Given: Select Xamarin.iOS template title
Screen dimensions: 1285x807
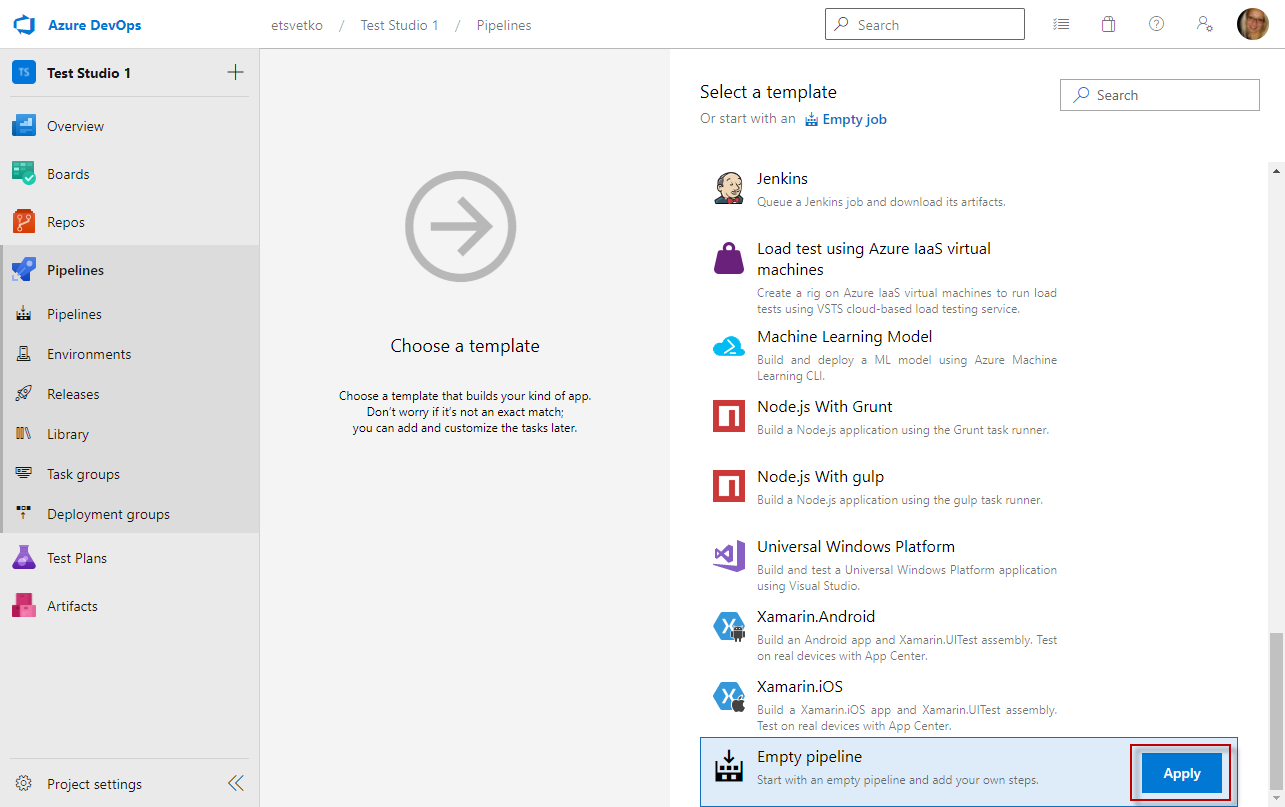Looking at the screenshot, I should pos(800,687).
